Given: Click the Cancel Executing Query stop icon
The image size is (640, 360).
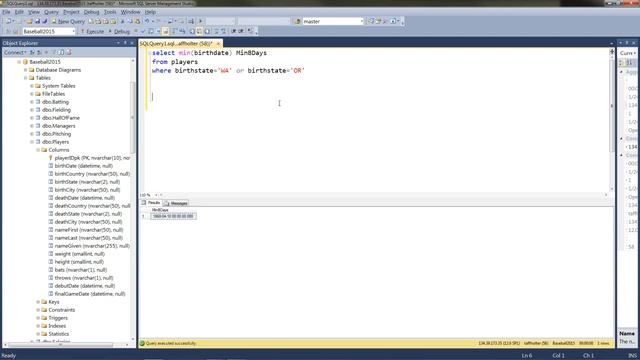Looking at the screenshot, I should 136,31.
